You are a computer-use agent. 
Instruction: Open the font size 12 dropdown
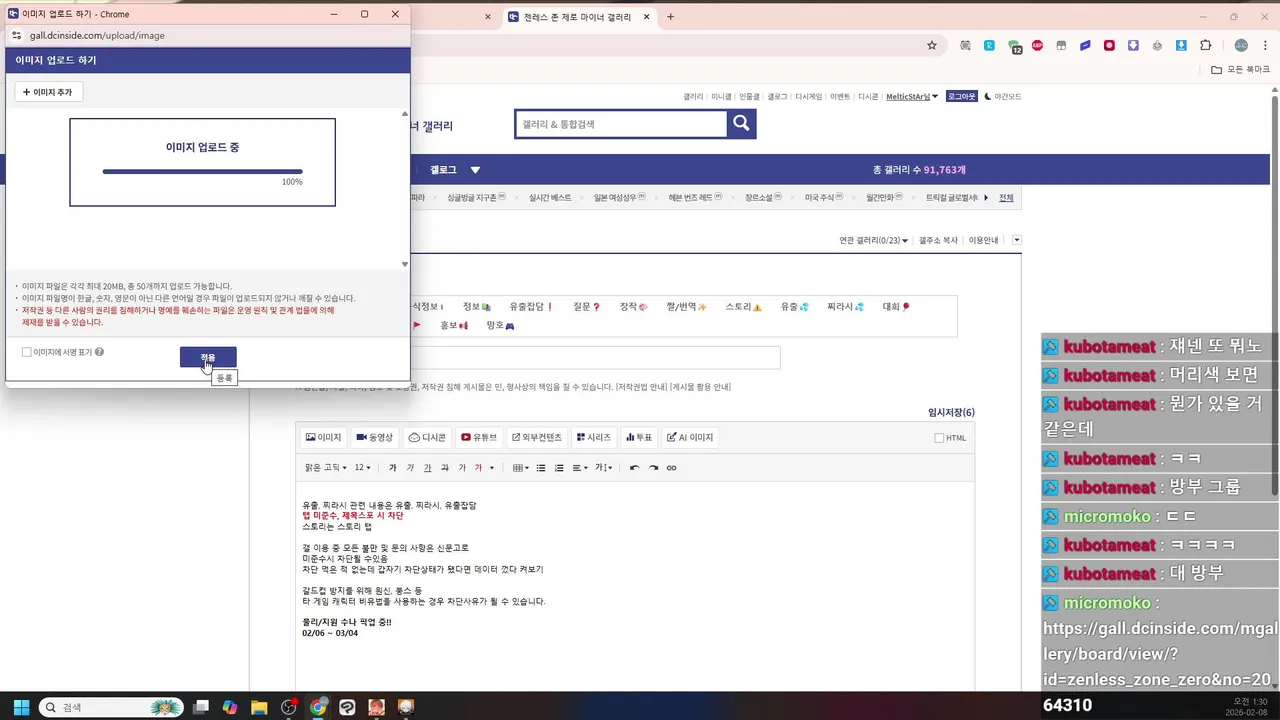(x=363, y=468)
